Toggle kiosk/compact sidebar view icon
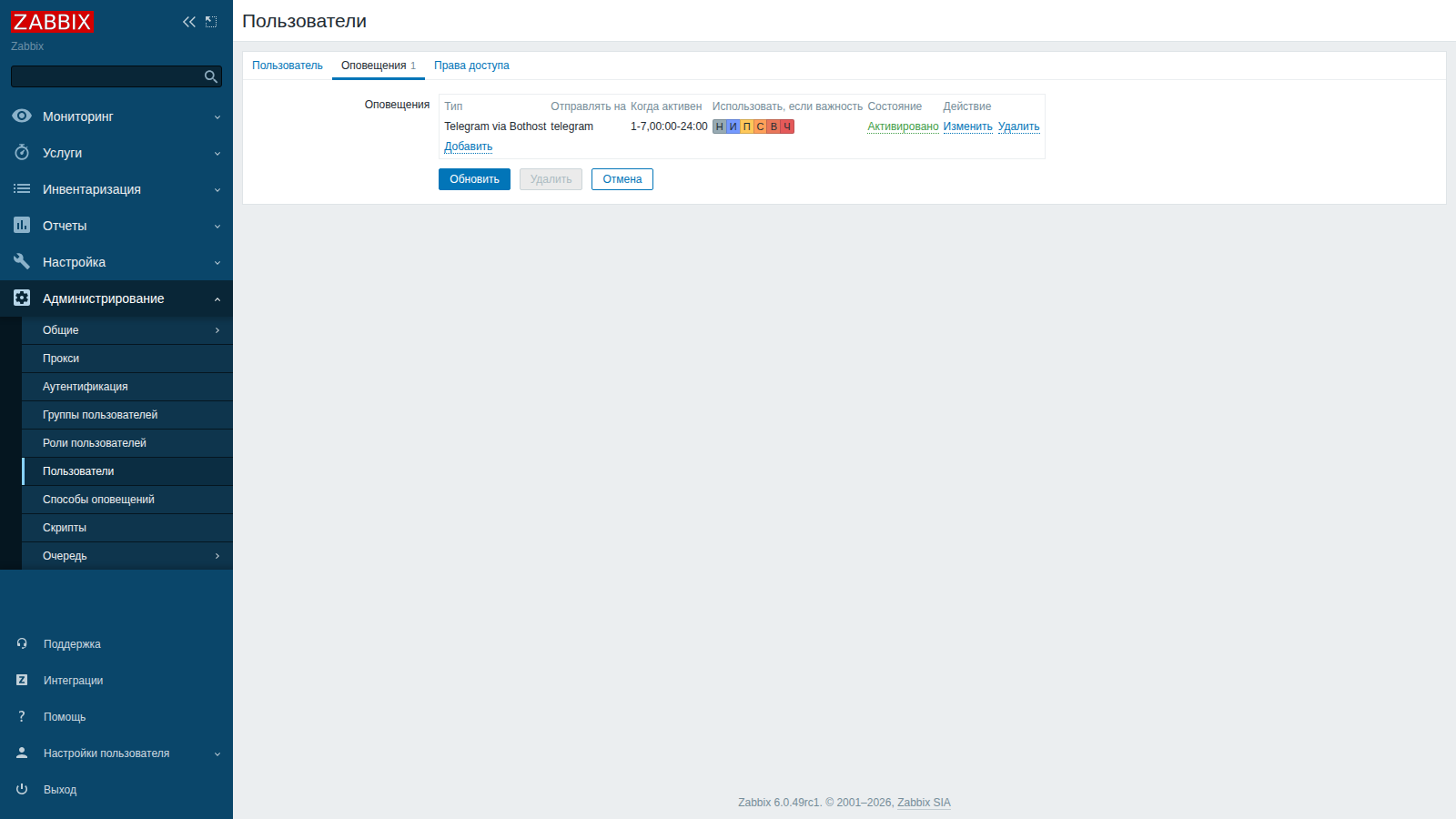The height and width of the screenshot is (819, 1456). click(x=211, y=22)
